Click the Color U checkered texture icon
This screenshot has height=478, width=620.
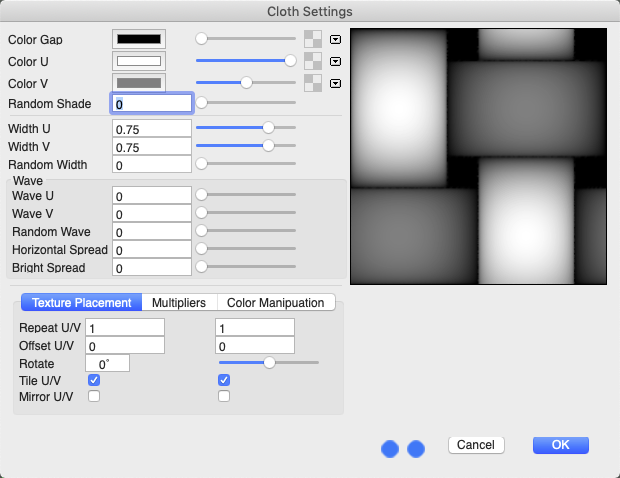[x=314, y=61]
